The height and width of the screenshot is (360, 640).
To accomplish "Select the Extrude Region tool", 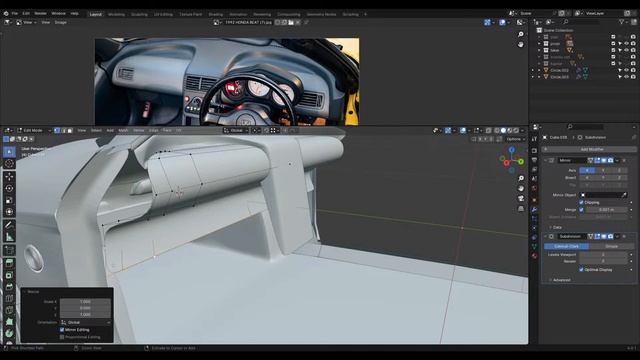I will (x=9, y=263).
